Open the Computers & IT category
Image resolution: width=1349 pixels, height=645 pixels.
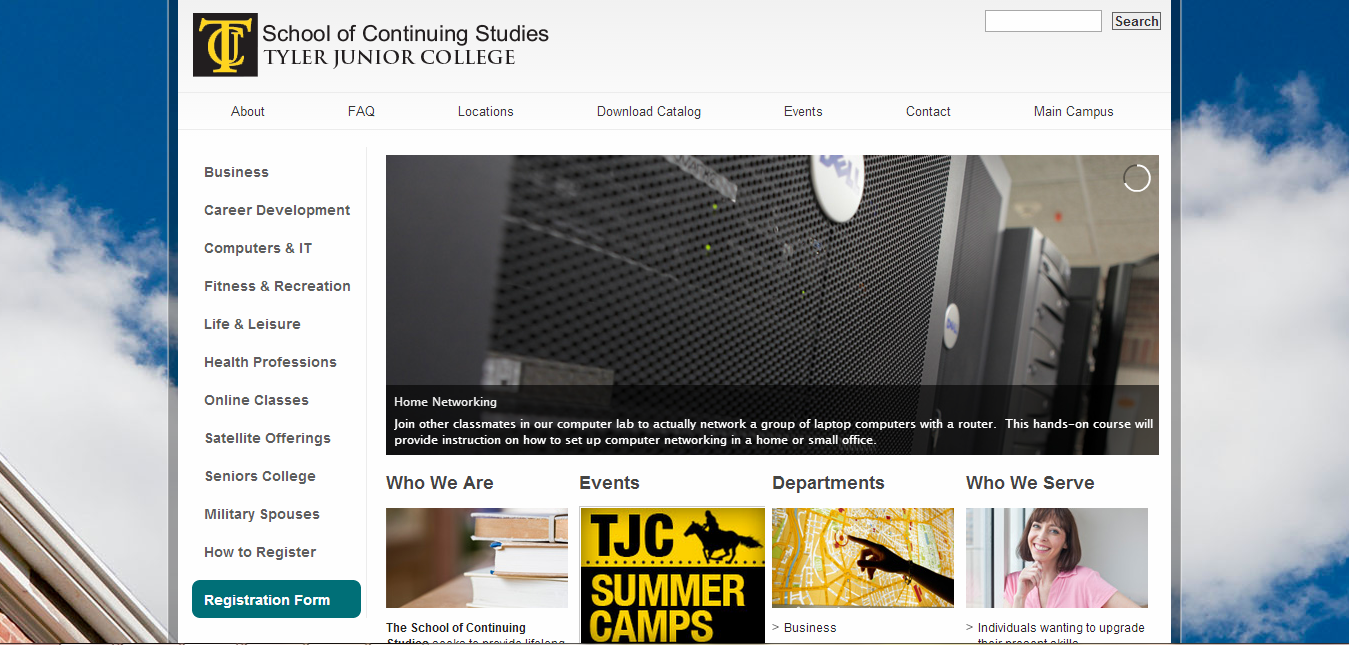[x=258, y=248]
